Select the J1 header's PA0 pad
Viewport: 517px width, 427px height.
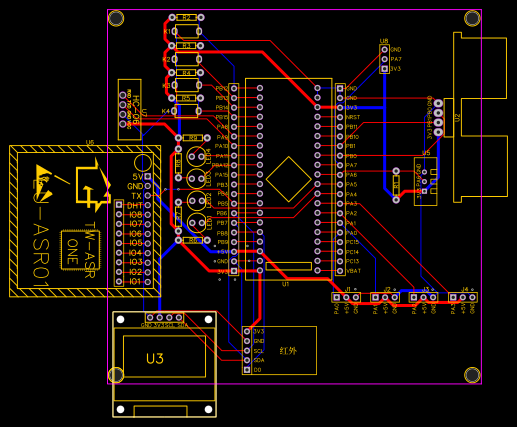337,297
